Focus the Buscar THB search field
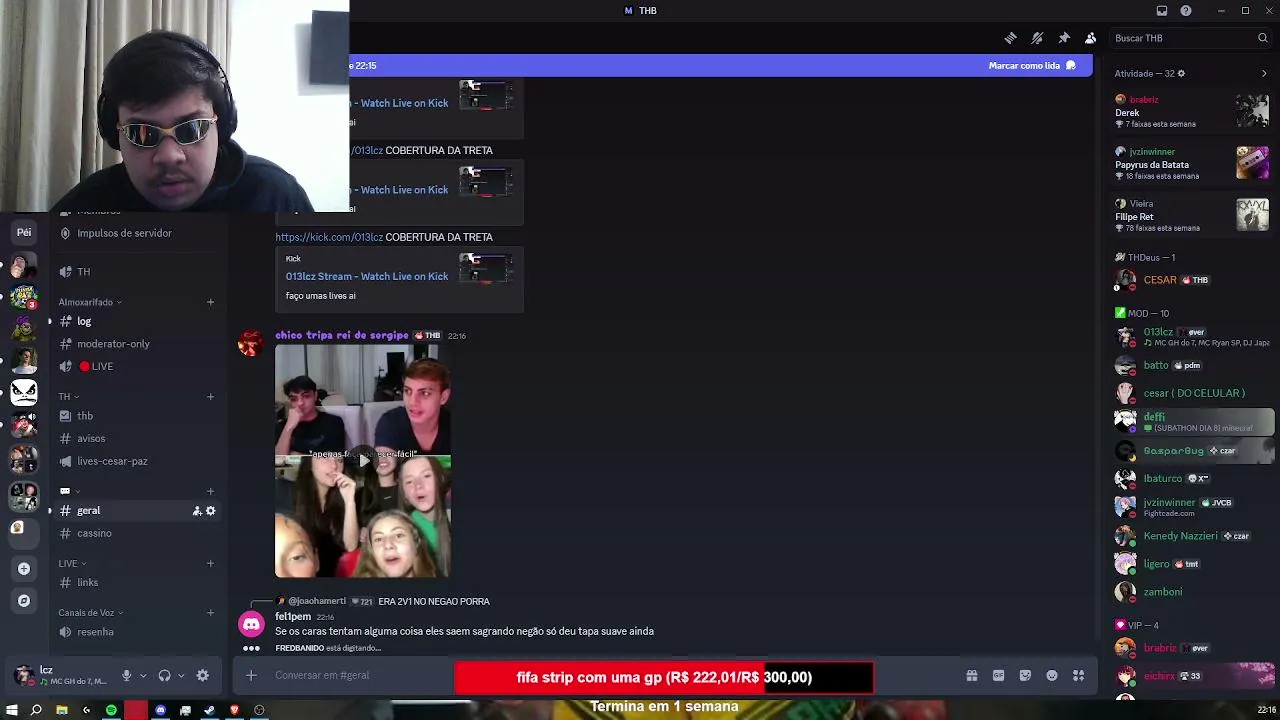 (1190, 38)
